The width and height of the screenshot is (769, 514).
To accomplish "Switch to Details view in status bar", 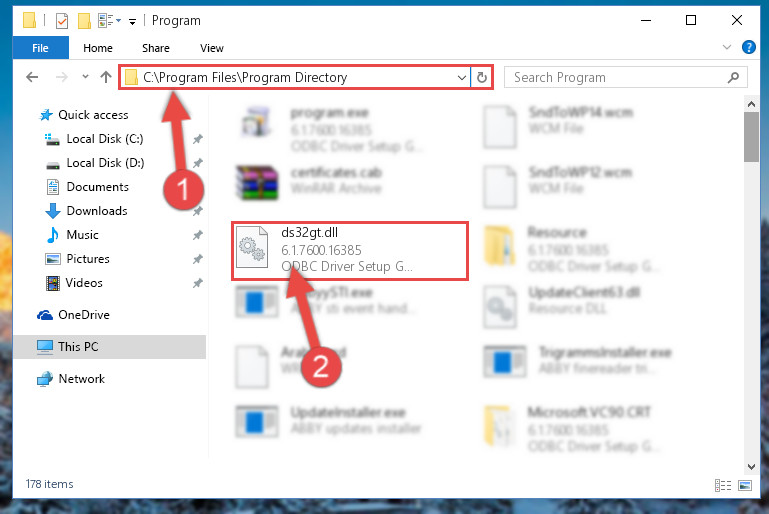I will [723, 485].
